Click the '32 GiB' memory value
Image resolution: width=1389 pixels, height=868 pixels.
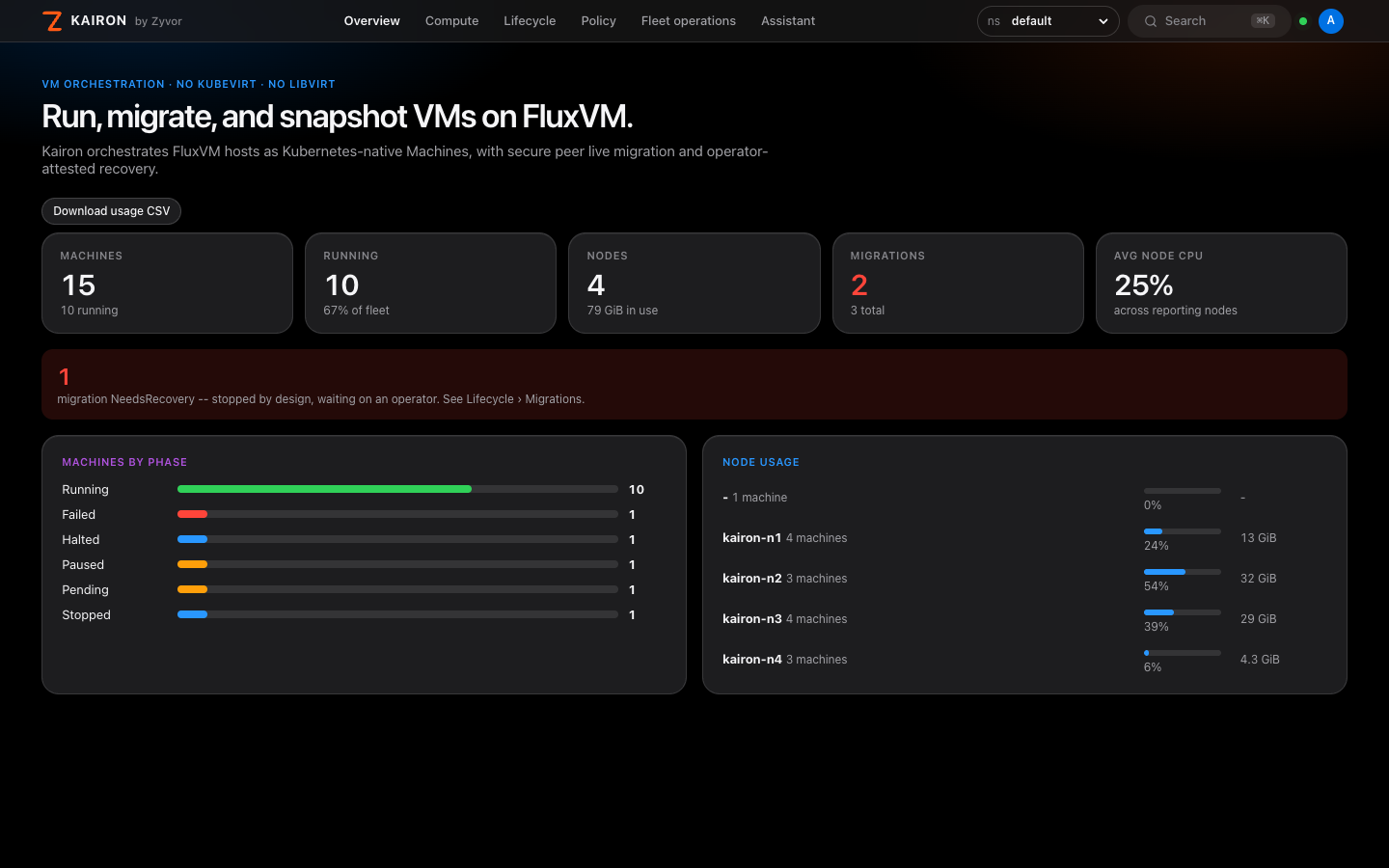coord(1259,579)
